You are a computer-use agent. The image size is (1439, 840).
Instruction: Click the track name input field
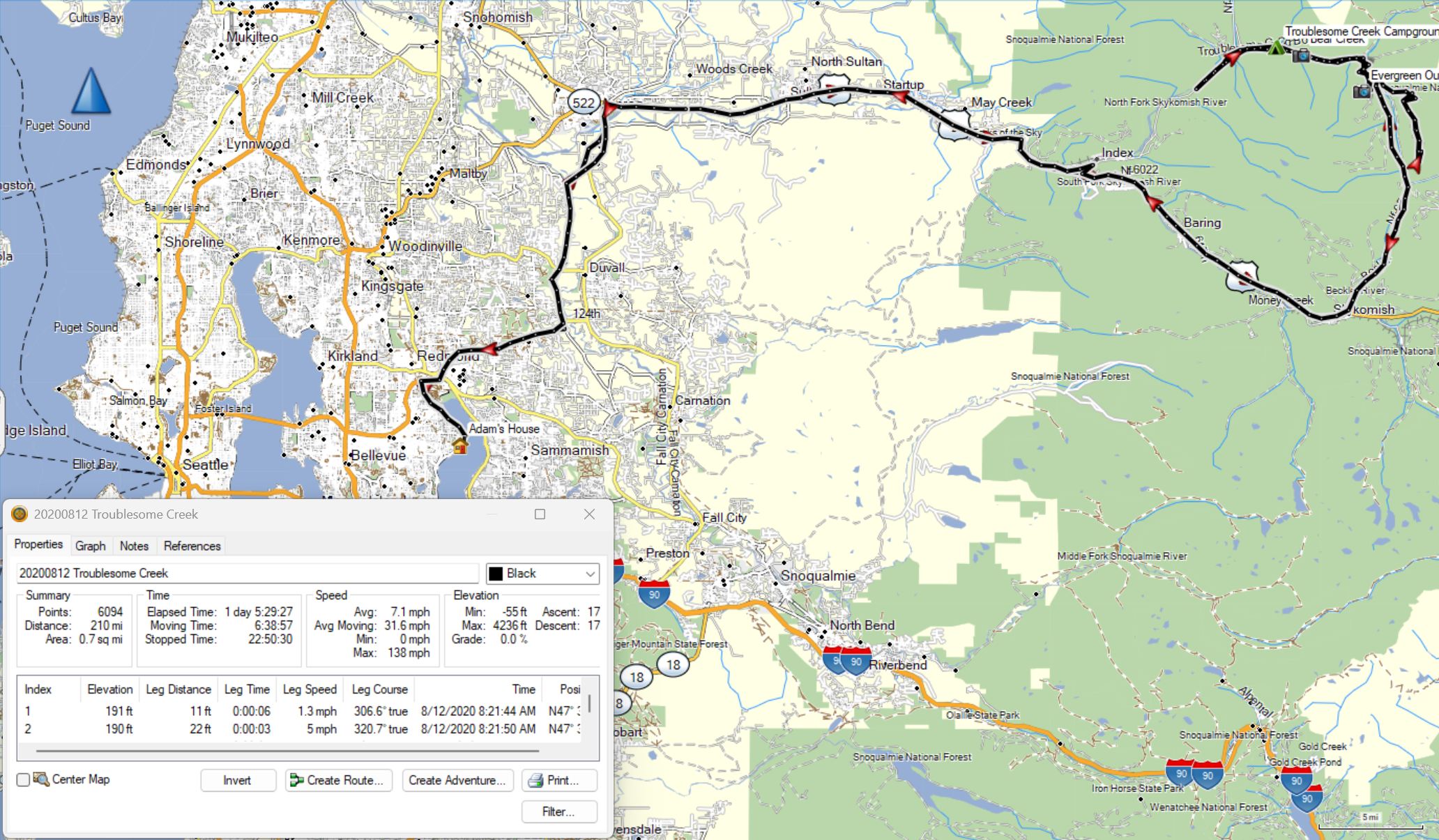(x=248, y=574)
